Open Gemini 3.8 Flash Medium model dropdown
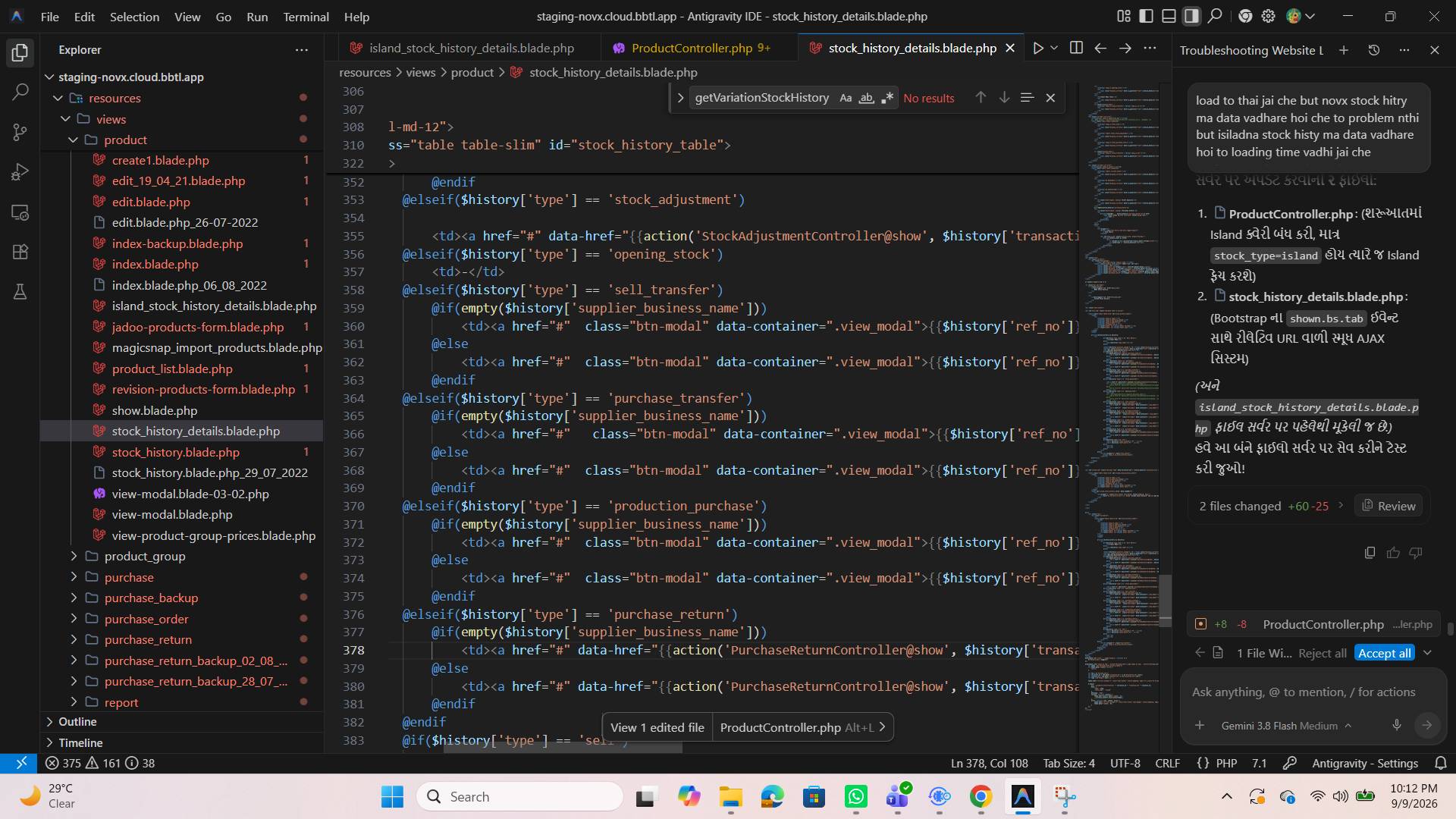Screen dimensions: 1456x819 pos(1286,726)
